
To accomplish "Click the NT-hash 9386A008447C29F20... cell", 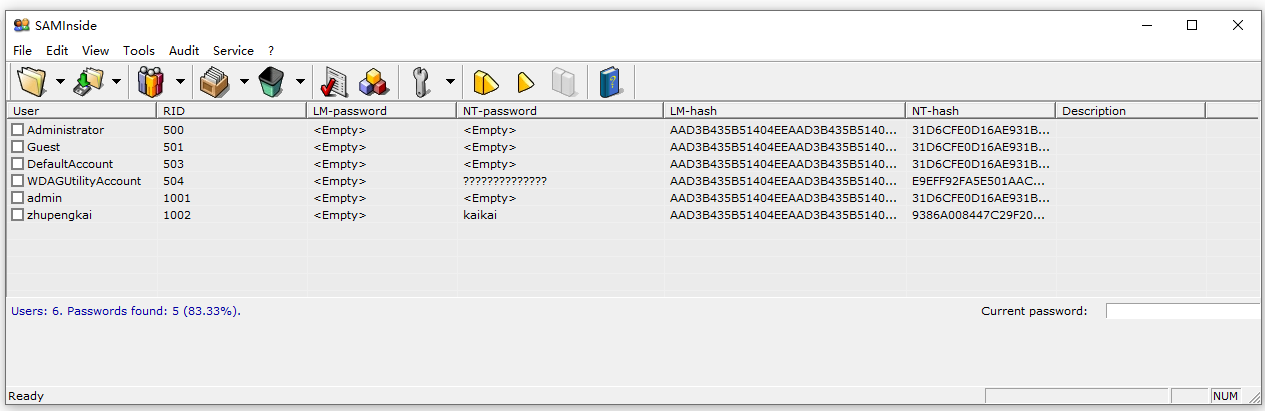I will (978, 215).
